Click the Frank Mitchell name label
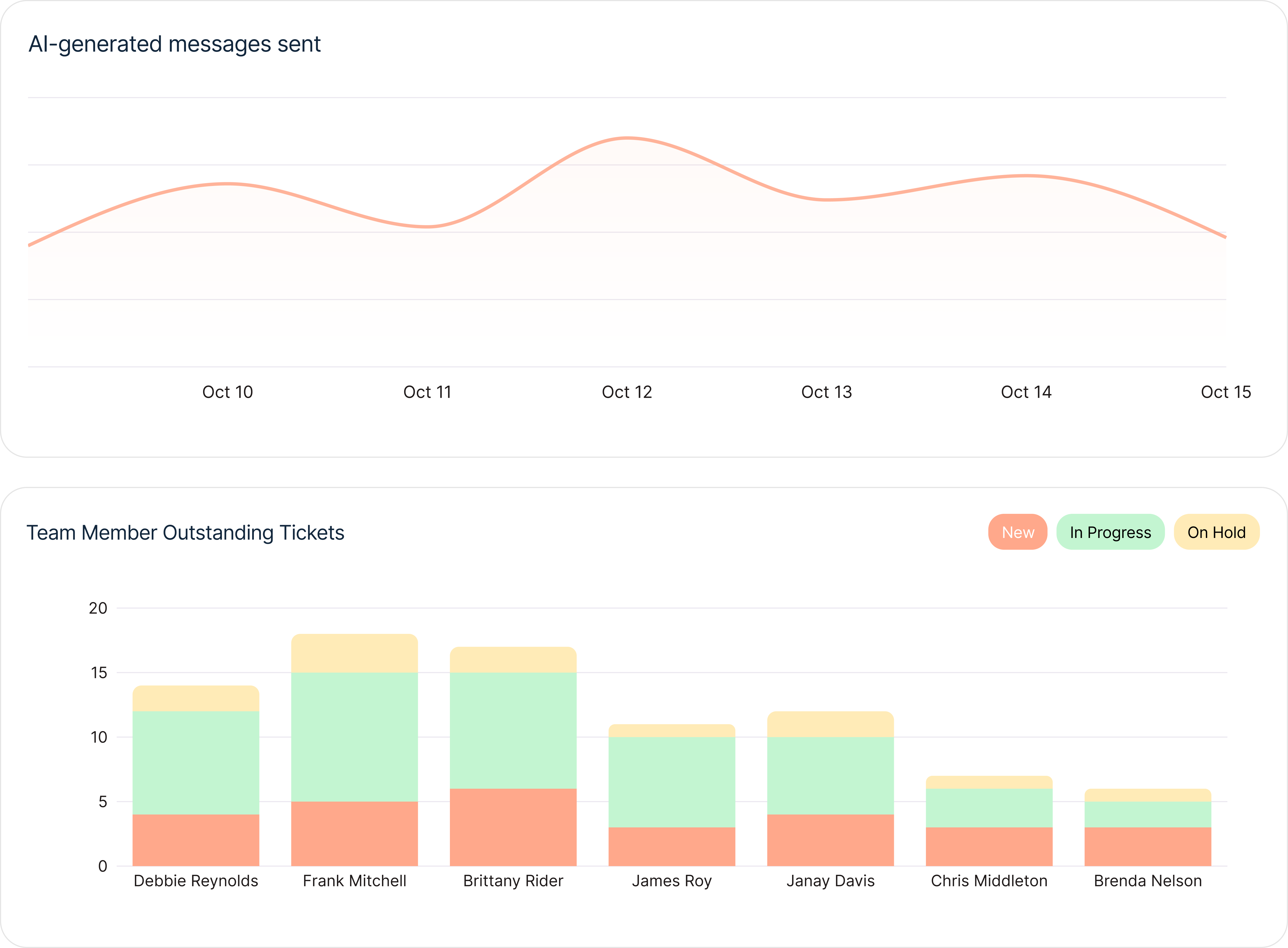The width and height of the screenshot is (1288, 948). coord(354,881)
